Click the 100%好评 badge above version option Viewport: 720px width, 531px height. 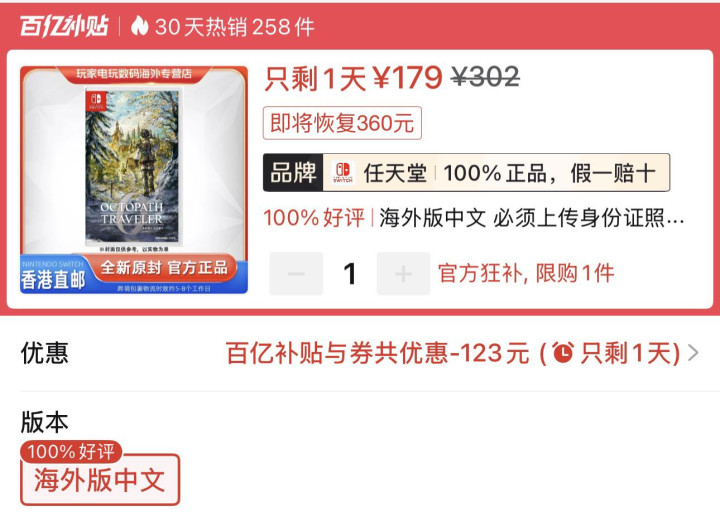click(x=71, y=451)
